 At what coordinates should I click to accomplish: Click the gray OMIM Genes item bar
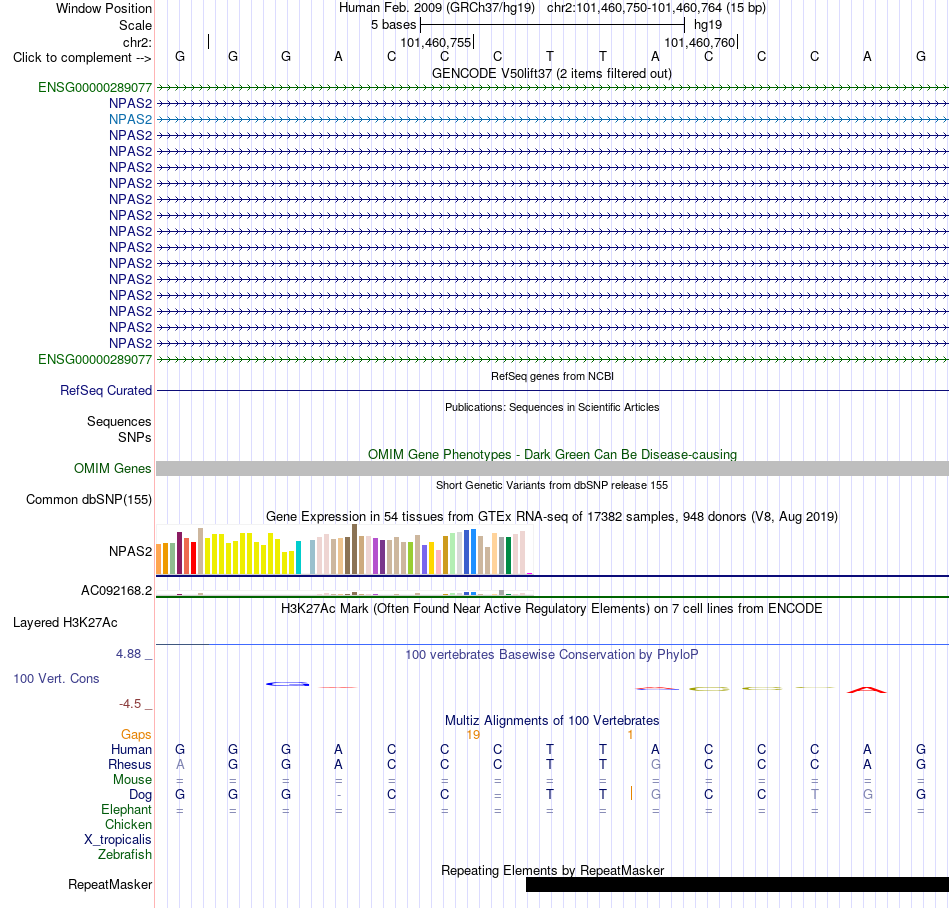(x=553, y=468)
